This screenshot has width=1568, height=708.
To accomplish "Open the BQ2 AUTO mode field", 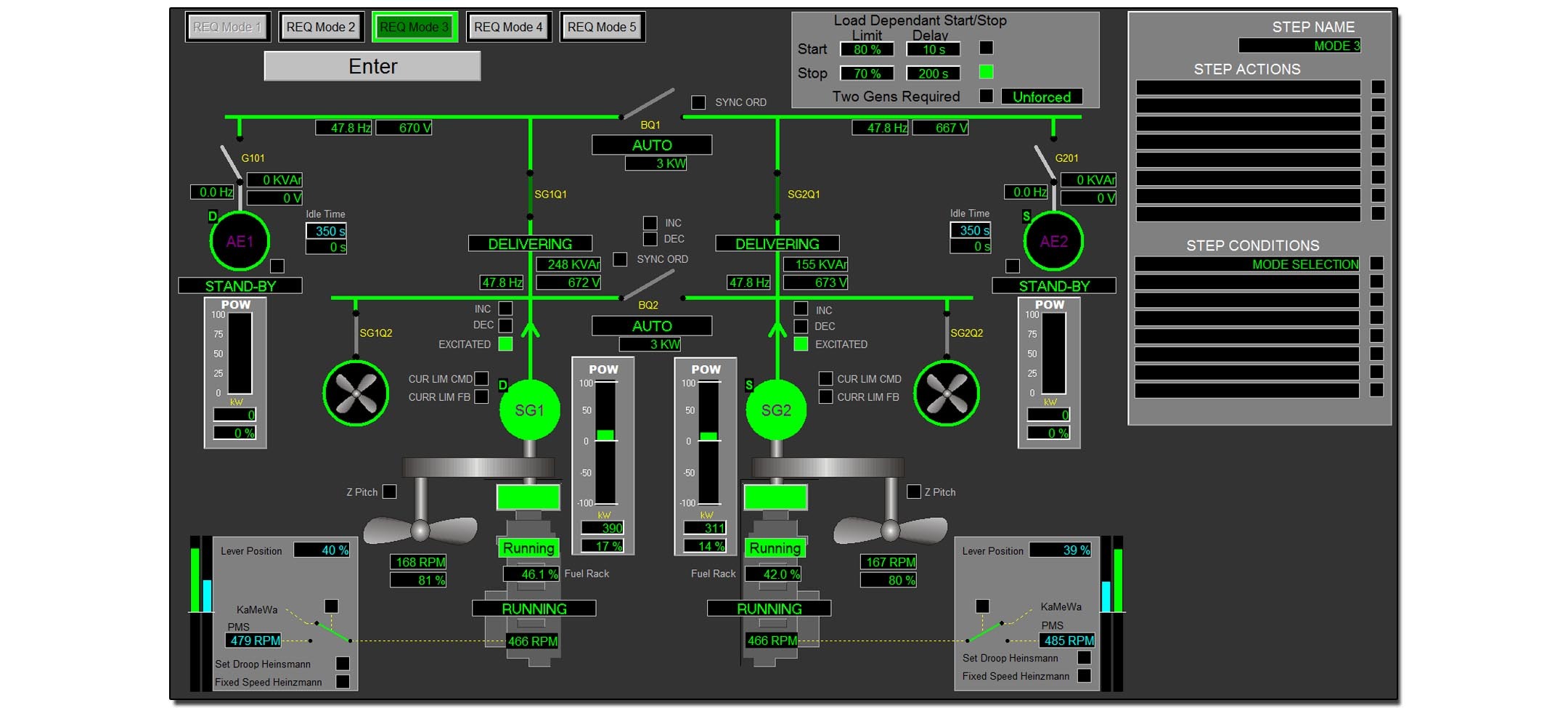I will (x=651, y=326).
